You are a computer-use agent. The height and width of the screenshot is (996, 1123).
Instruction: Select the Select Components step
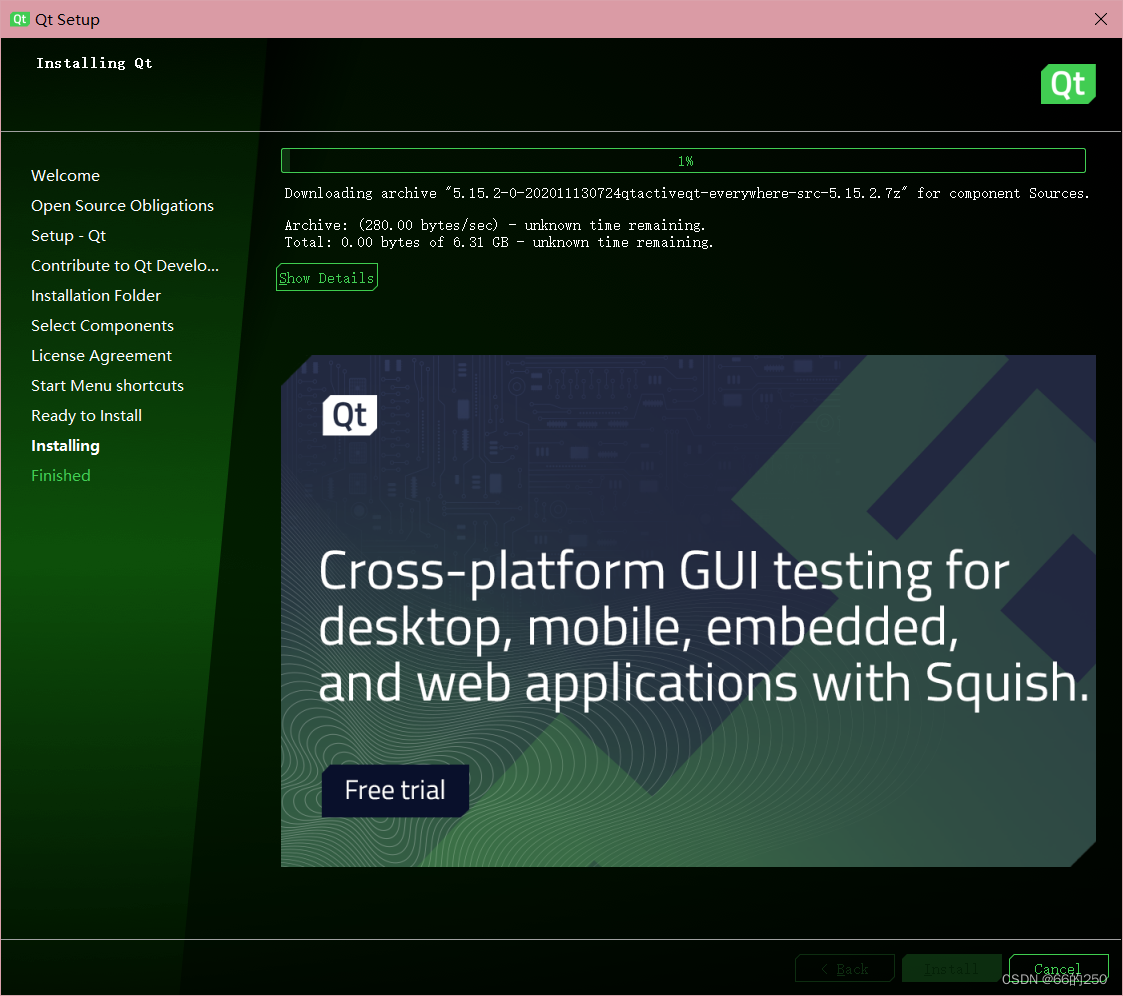[102, 326]
